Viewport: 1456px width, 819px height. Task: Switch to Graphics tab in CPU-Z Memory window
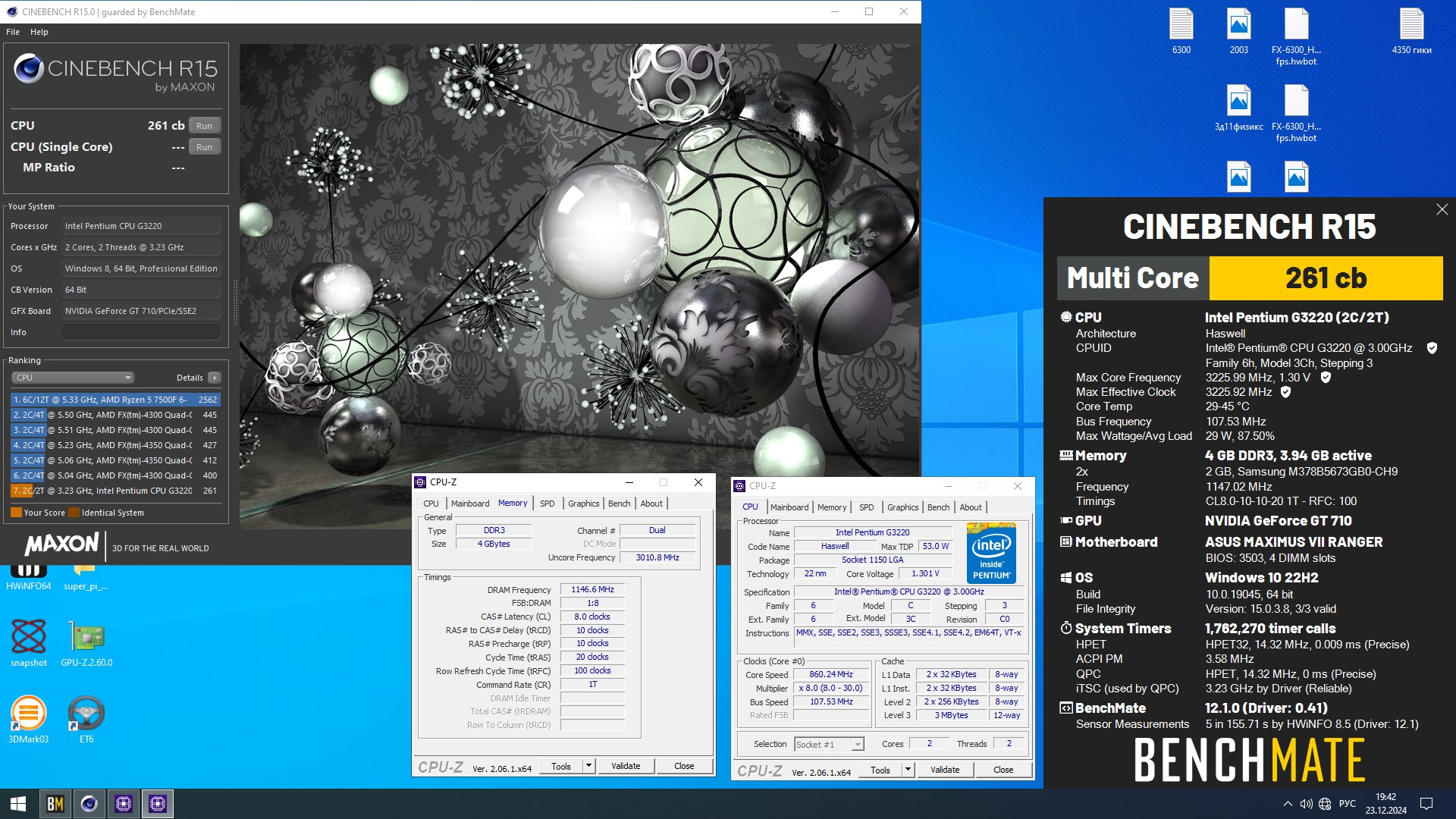coord(584,504)
